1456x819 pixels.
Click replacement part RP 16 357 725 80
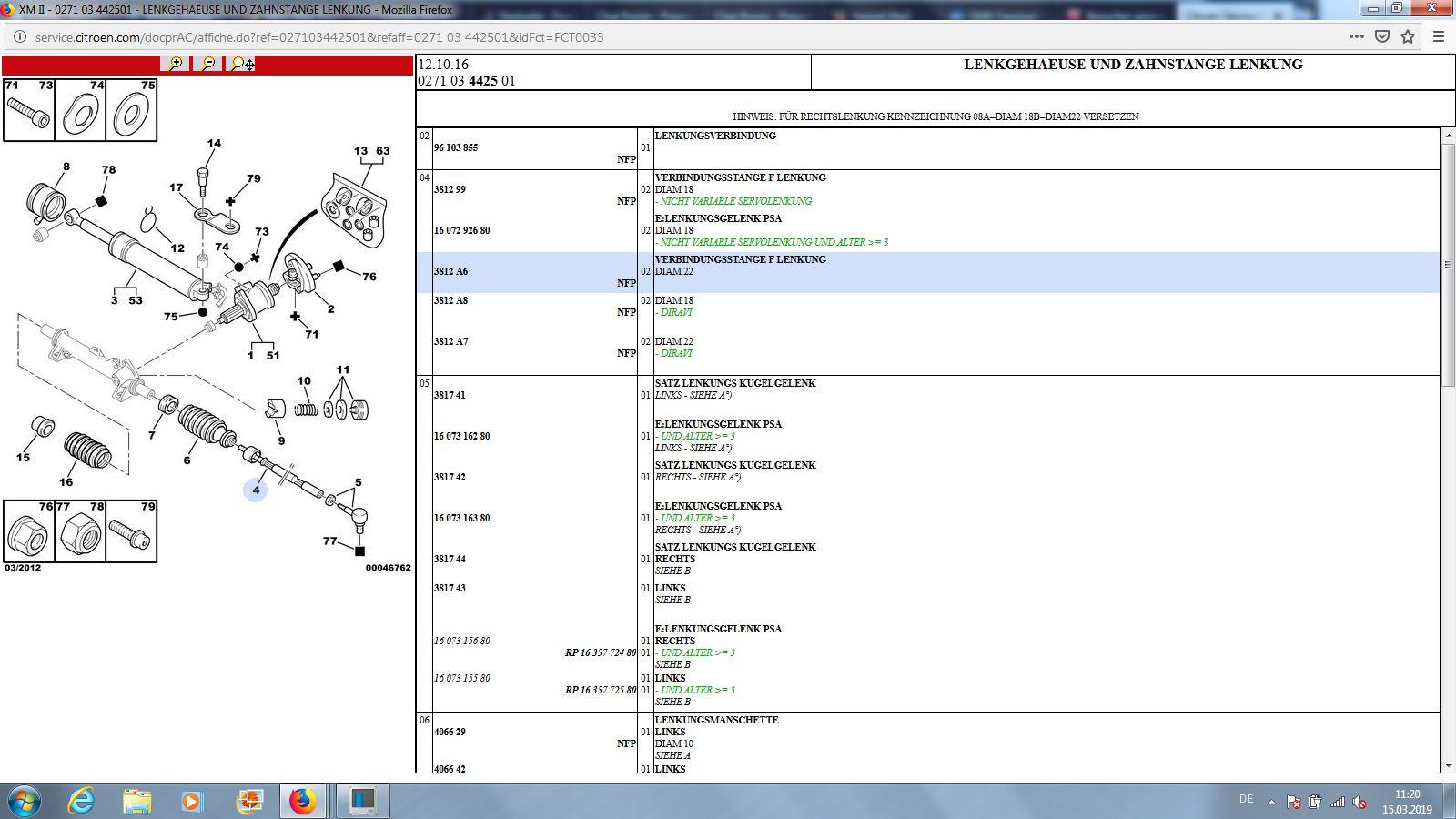[601, 690]
